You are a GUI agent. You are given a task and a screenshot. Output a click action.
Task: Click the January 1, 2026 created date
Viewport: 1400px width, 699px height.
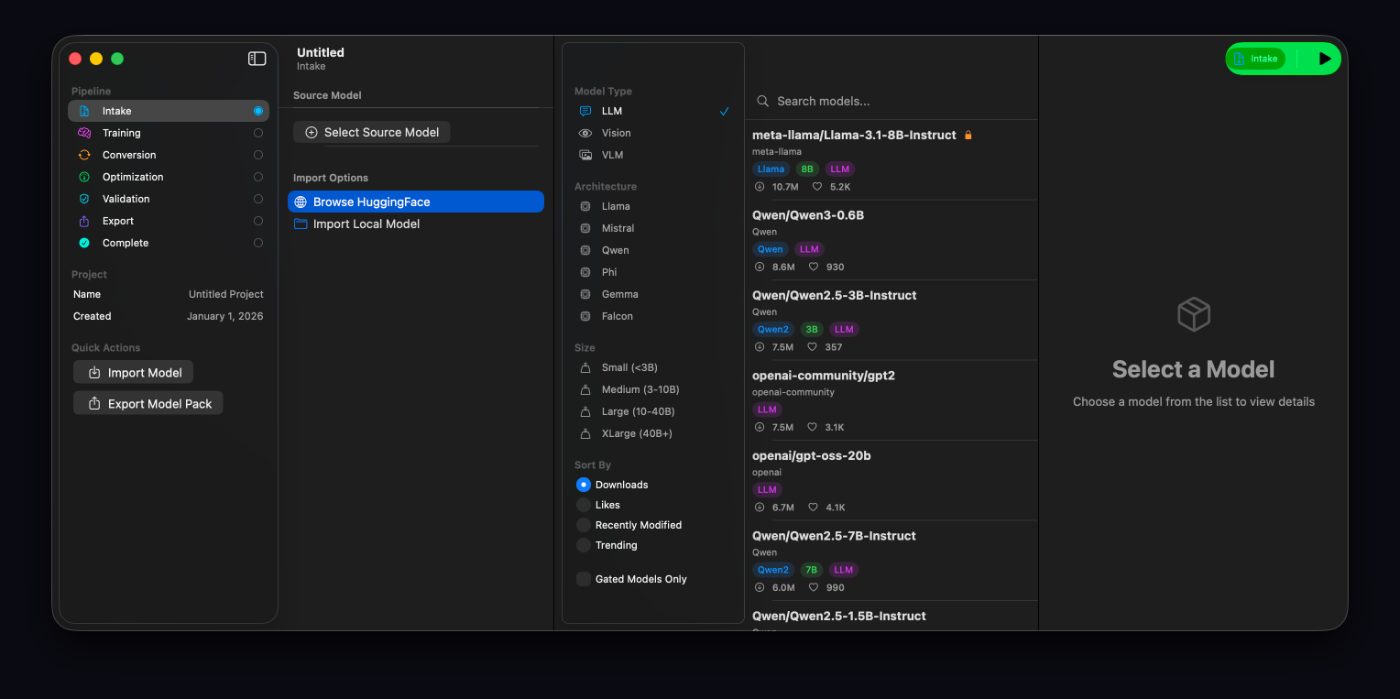click(225, 316)
